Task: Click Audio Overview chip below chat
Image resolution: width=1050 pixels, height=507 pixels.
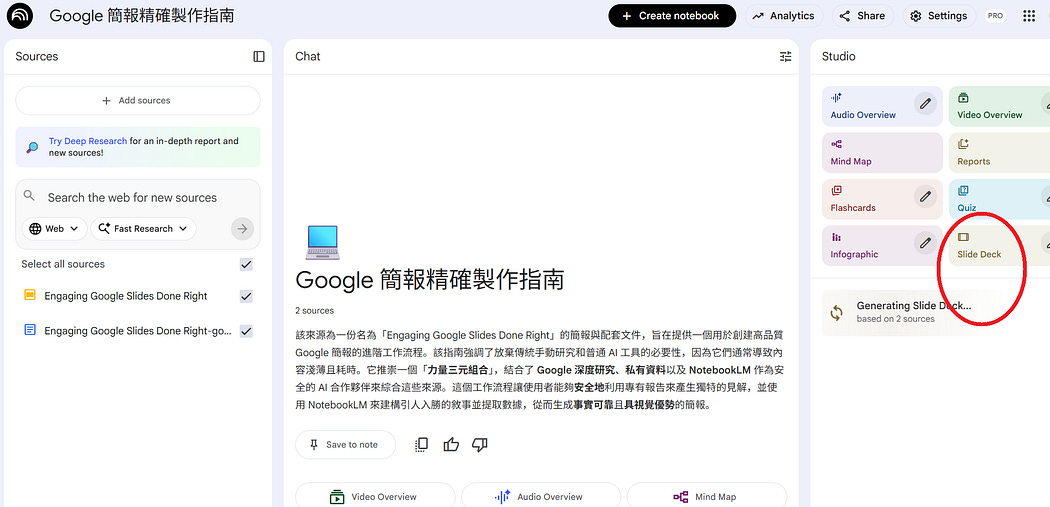Action: [540, 496]
